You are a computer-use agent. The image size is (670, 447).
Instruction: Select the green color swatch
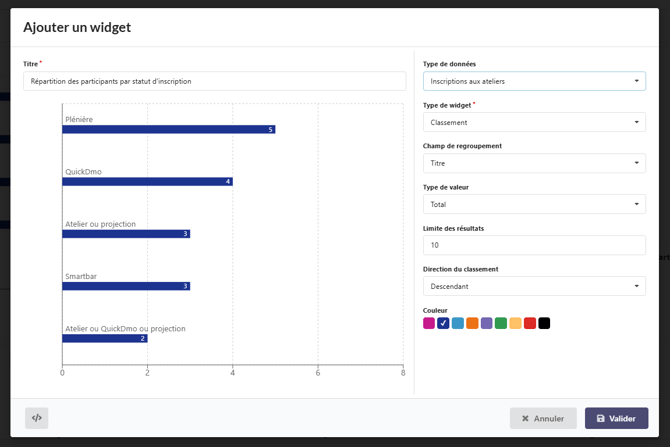[501, 323]
